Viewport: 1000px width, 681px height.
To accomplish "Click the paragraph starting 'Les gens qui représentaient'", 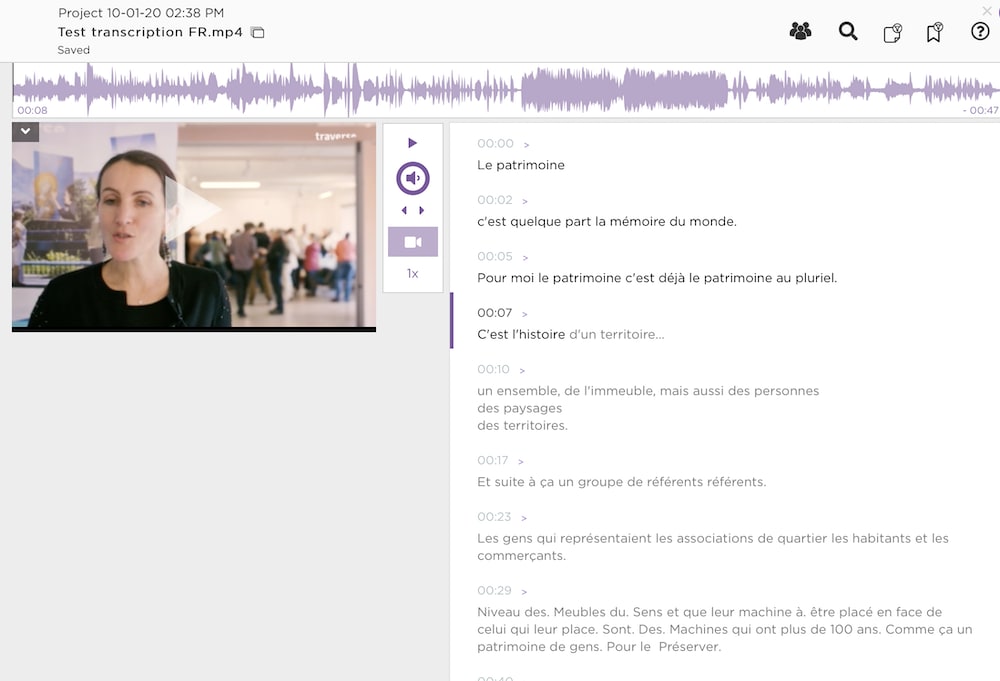I will pyautogui.click(x=713, y=546).
